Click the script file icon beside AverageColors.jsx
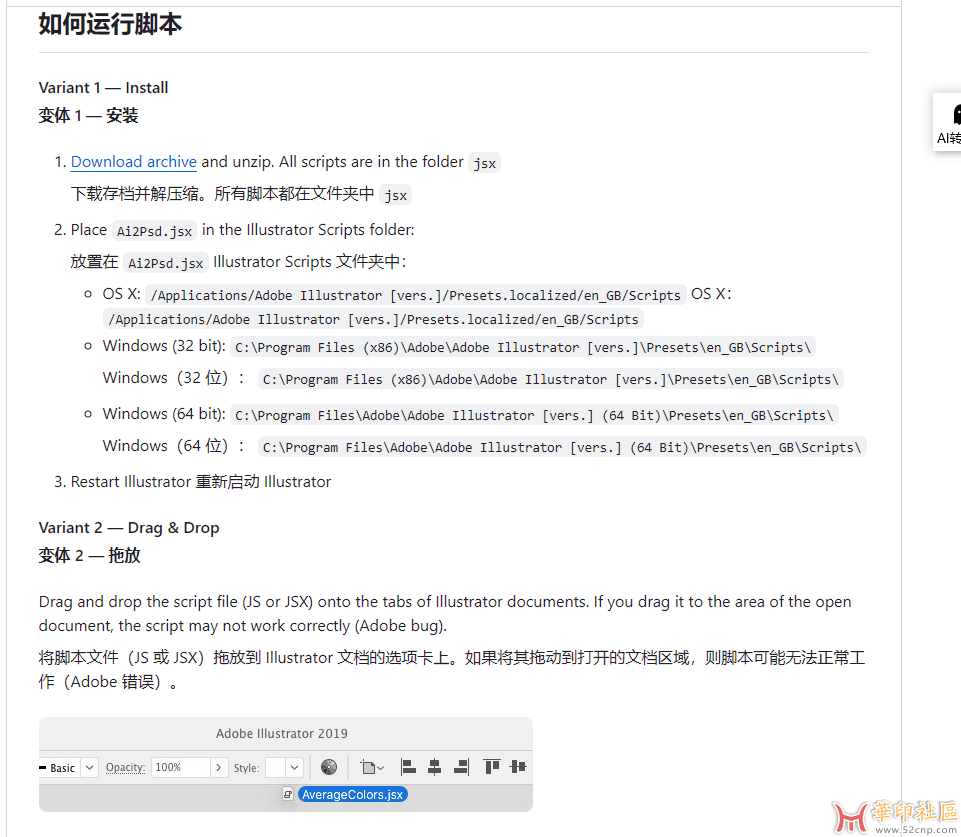Screen dimensions: 961x837 tap(288, 794)
